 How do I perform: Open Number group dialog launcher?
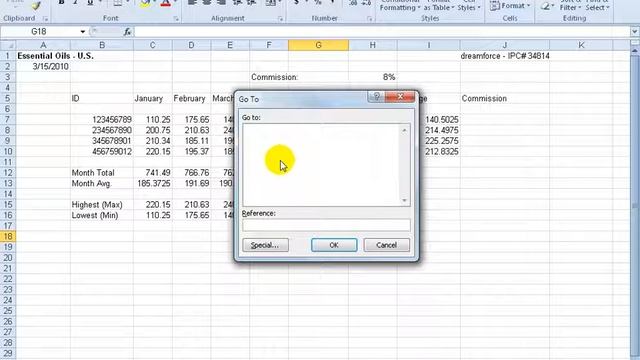tap(369, 19)
